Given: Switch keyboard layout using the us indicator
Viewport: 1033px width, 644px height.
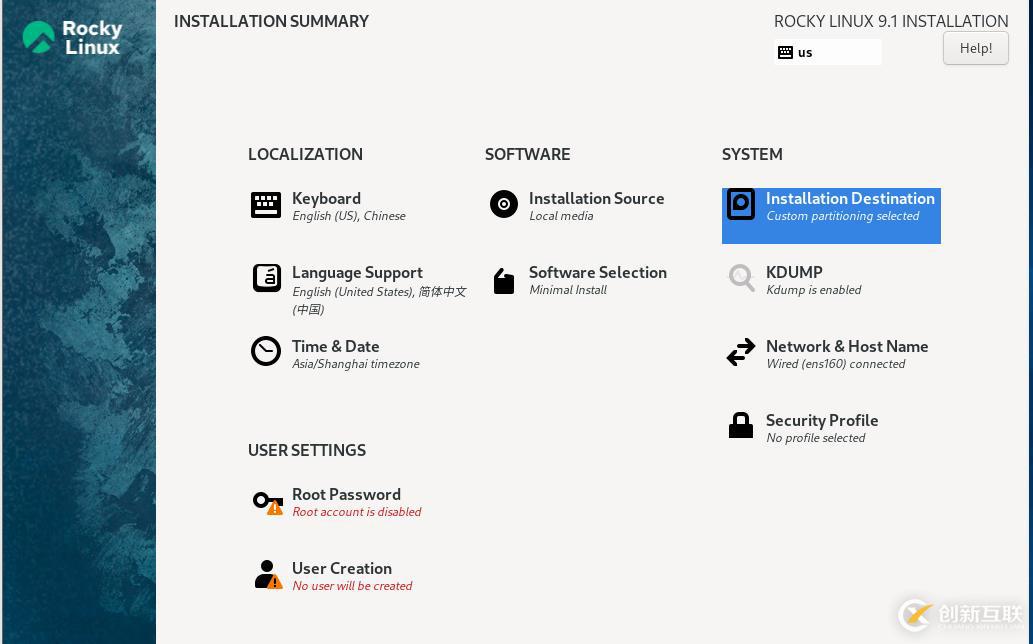Looking at the screenshot, I should (827, 52).
